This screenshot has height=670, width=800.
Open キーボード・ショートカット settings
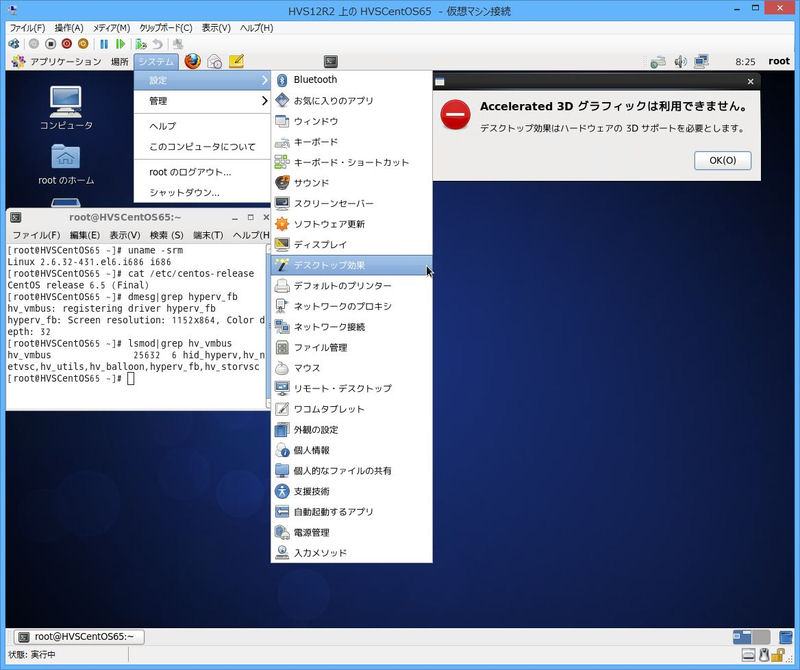tap(352, 162)
